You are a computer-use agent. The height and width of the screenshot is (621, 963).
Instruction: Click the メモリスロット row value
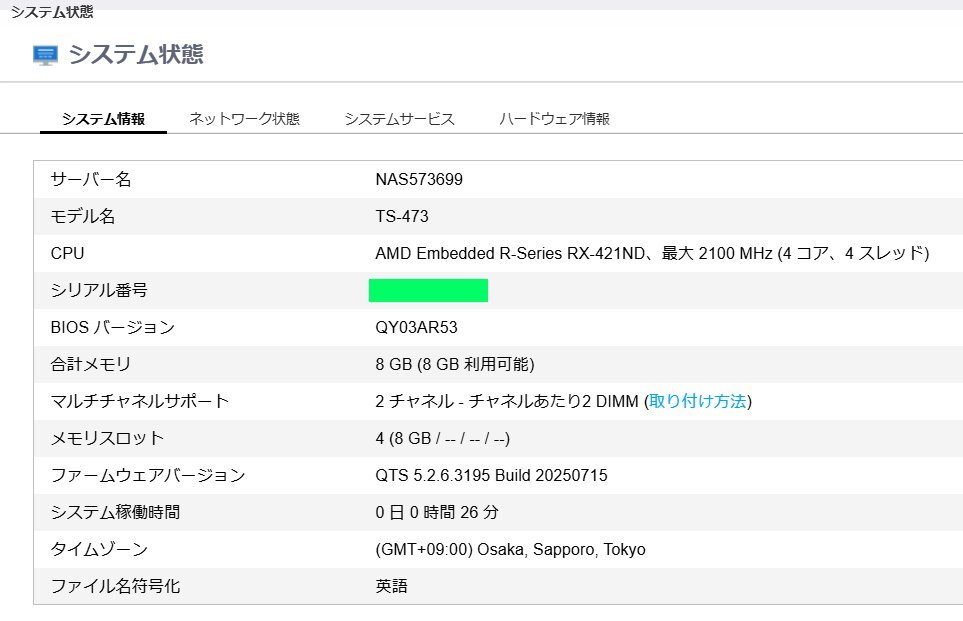click(442, 438)
